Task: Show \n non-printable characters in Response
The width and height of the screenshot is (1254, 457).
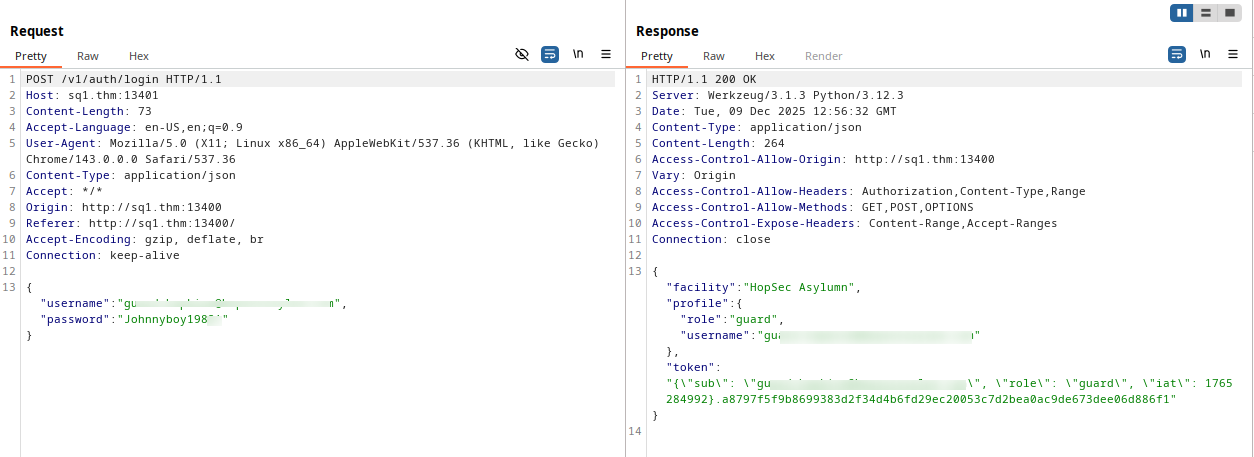Action: coord(1205,55)
